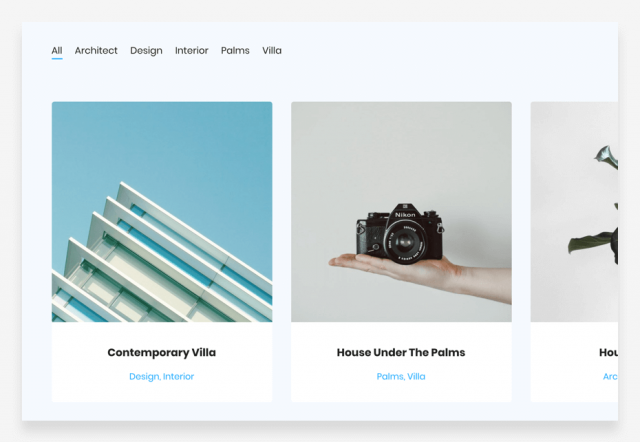Filter portfolio by Design category
Viewport: 640px width, 442px height.
click(146, 51)
